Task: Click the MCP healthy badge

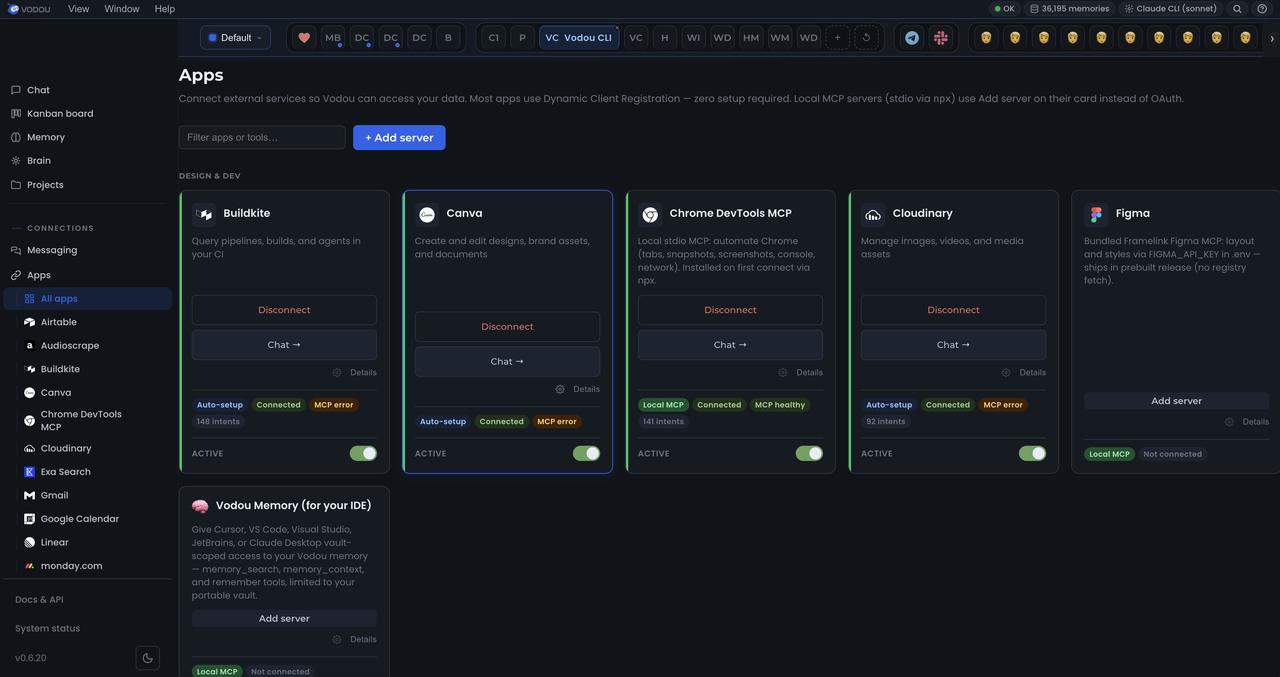Action: tap(780, 405)
